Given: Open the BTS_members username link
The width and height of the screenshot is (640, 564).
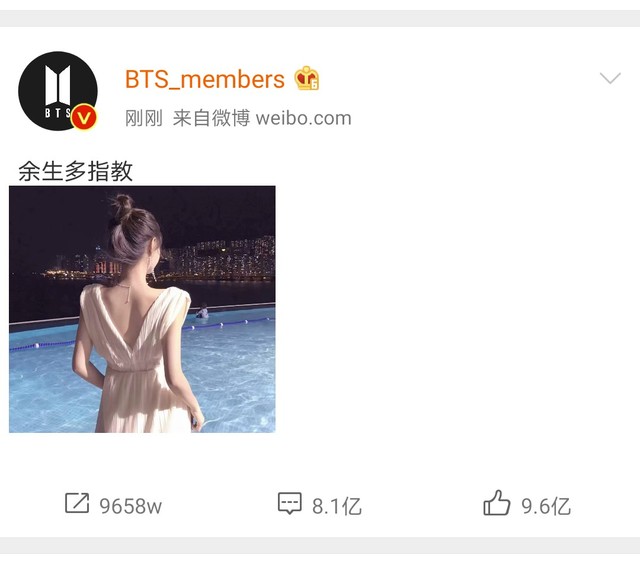Looking at the screenshot, I should [x=204, y=79].
